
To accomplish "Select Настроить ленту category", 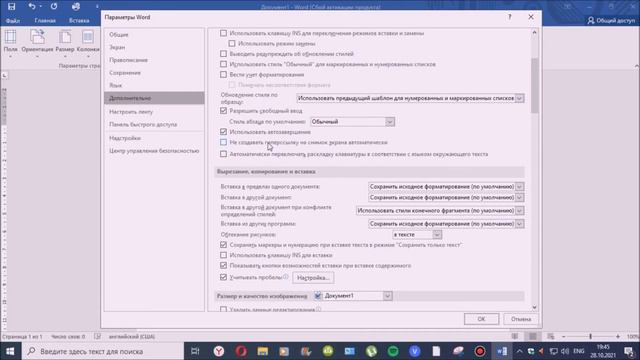I will pos(154,111).
